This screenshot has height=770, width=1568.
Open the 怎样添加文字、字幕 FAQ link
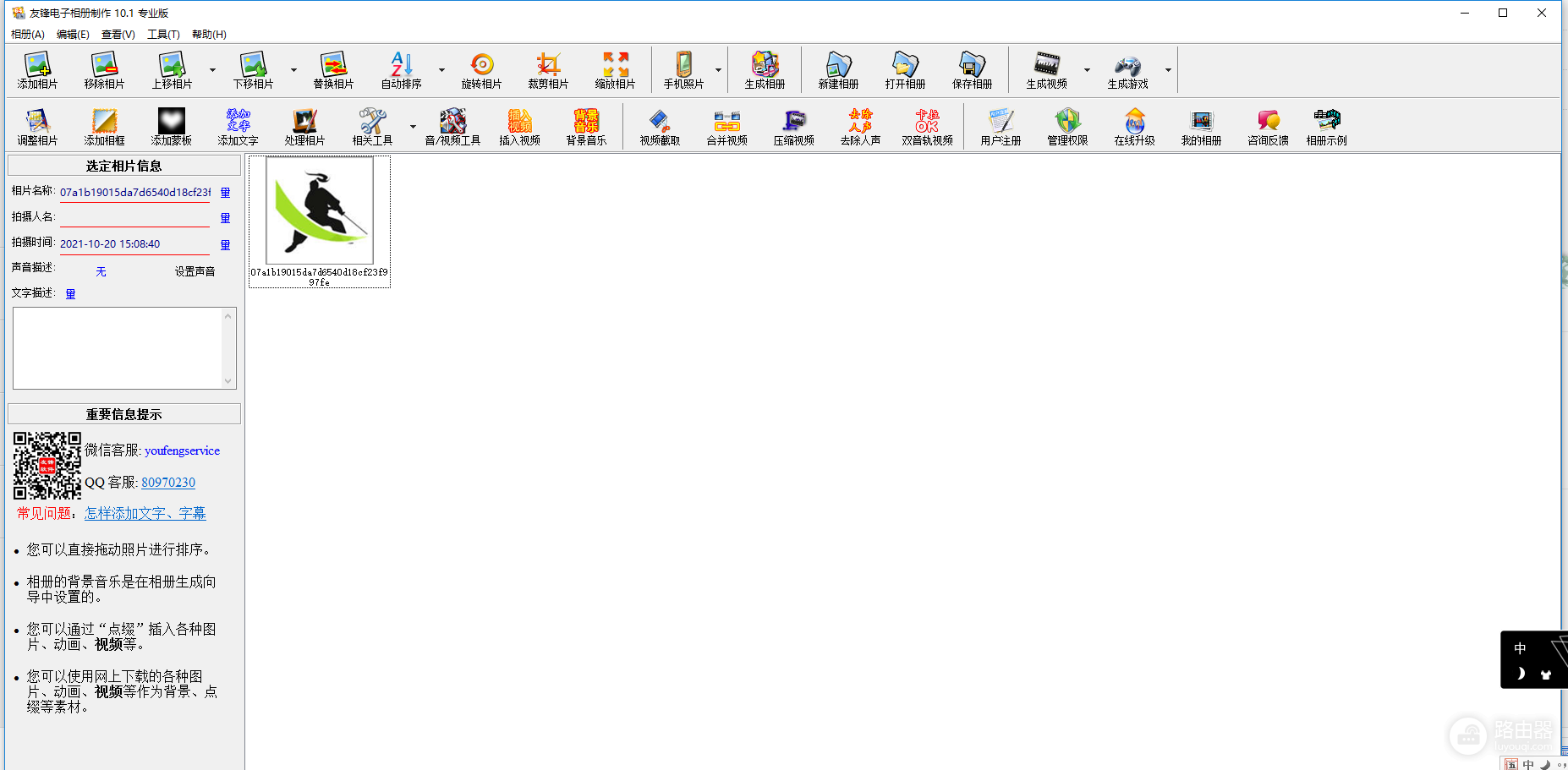click(x=145, y=513)
